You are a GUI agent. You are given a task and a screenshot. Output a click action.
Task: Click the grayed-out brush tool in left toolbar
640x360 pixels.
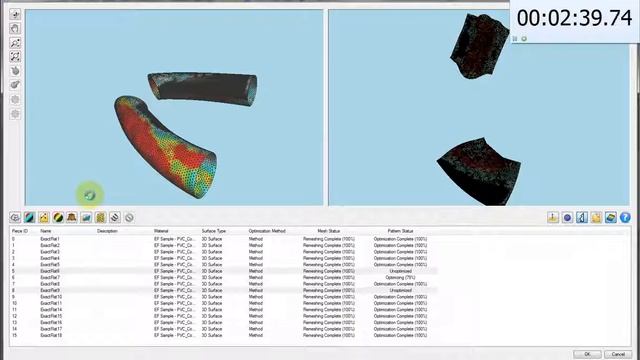point(15,85)
